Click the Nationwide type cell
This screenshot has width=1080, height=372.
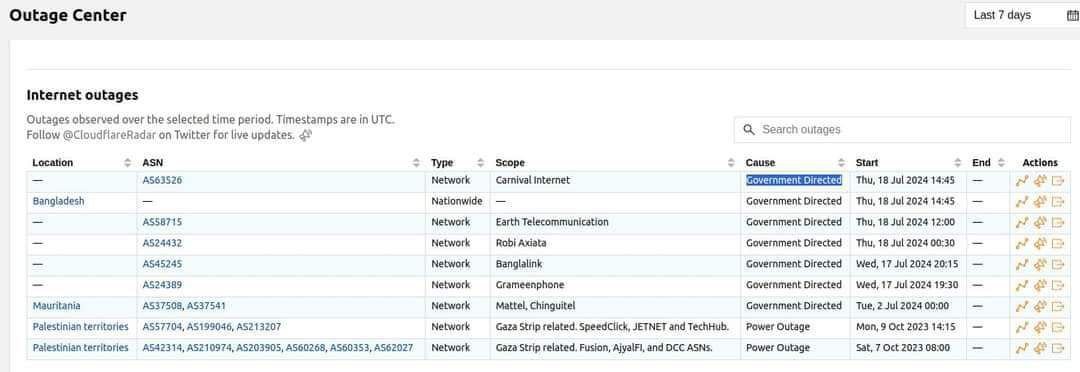click(457, 201)
